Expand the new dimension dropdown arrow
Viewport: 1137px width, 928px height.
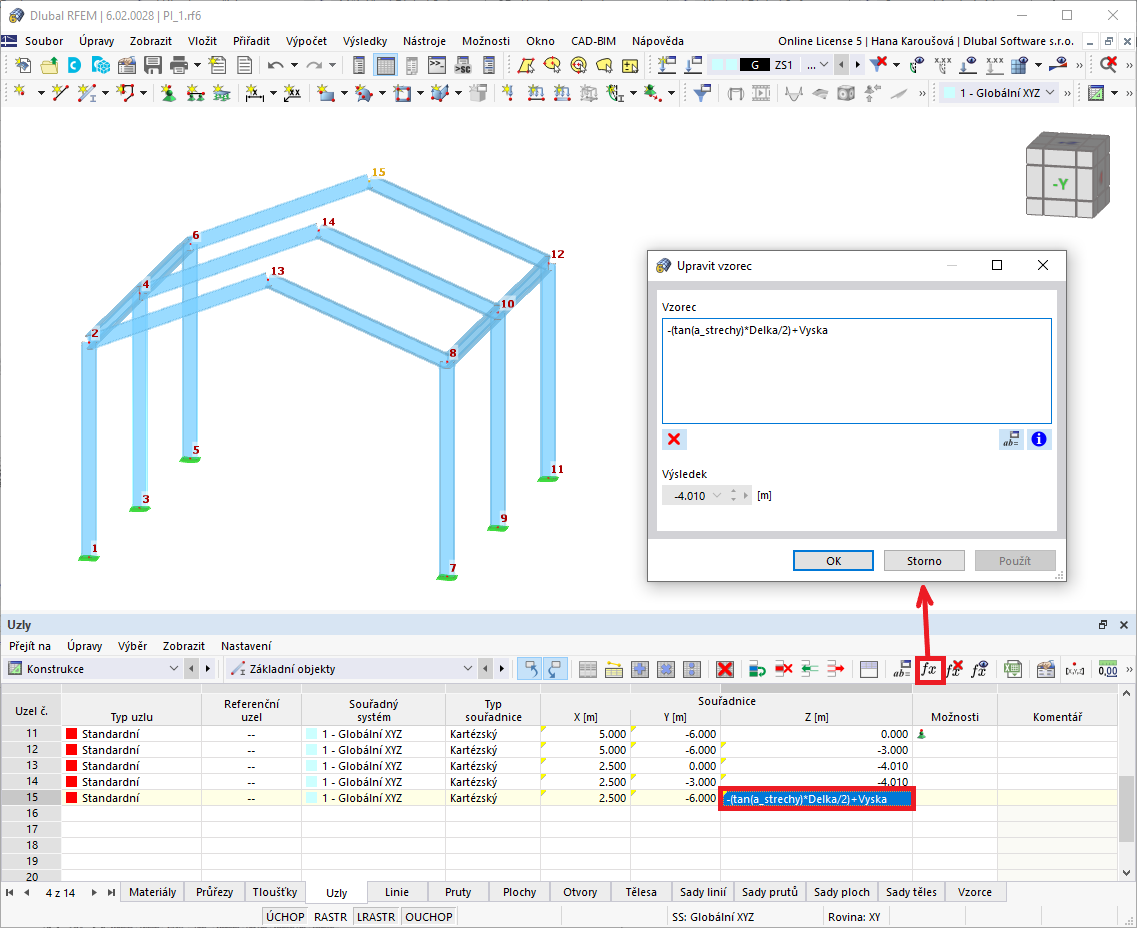pos(273,93)
